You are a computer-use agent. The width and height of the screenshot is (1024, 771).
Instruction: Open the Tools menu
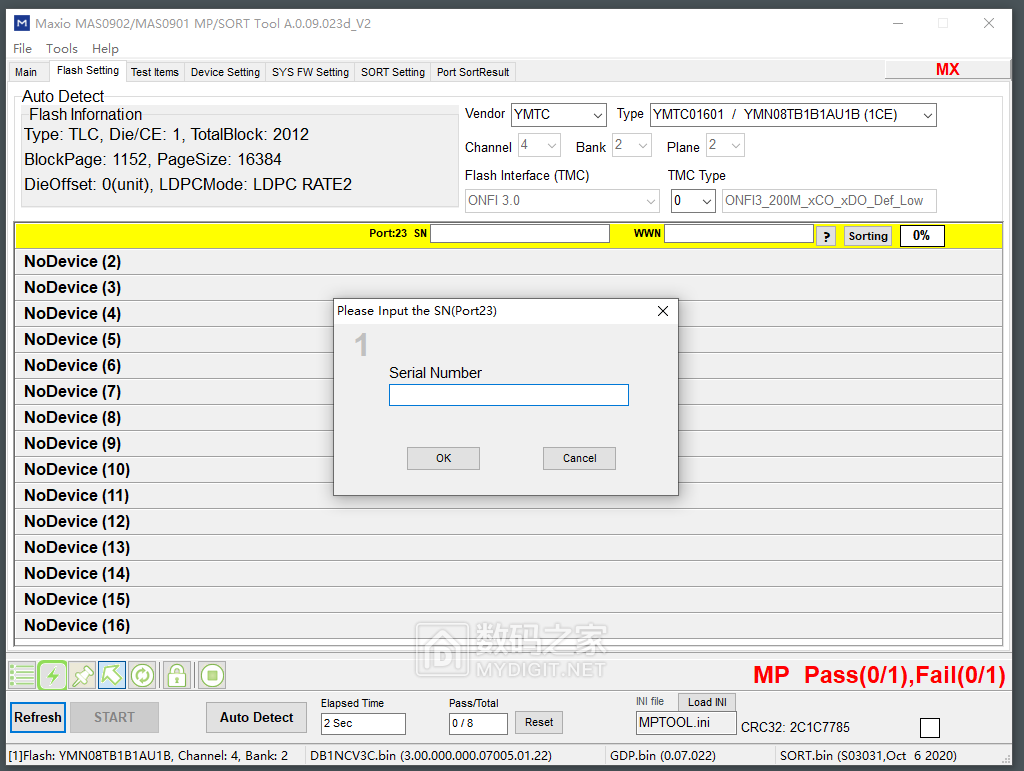(x=61, y=48)
